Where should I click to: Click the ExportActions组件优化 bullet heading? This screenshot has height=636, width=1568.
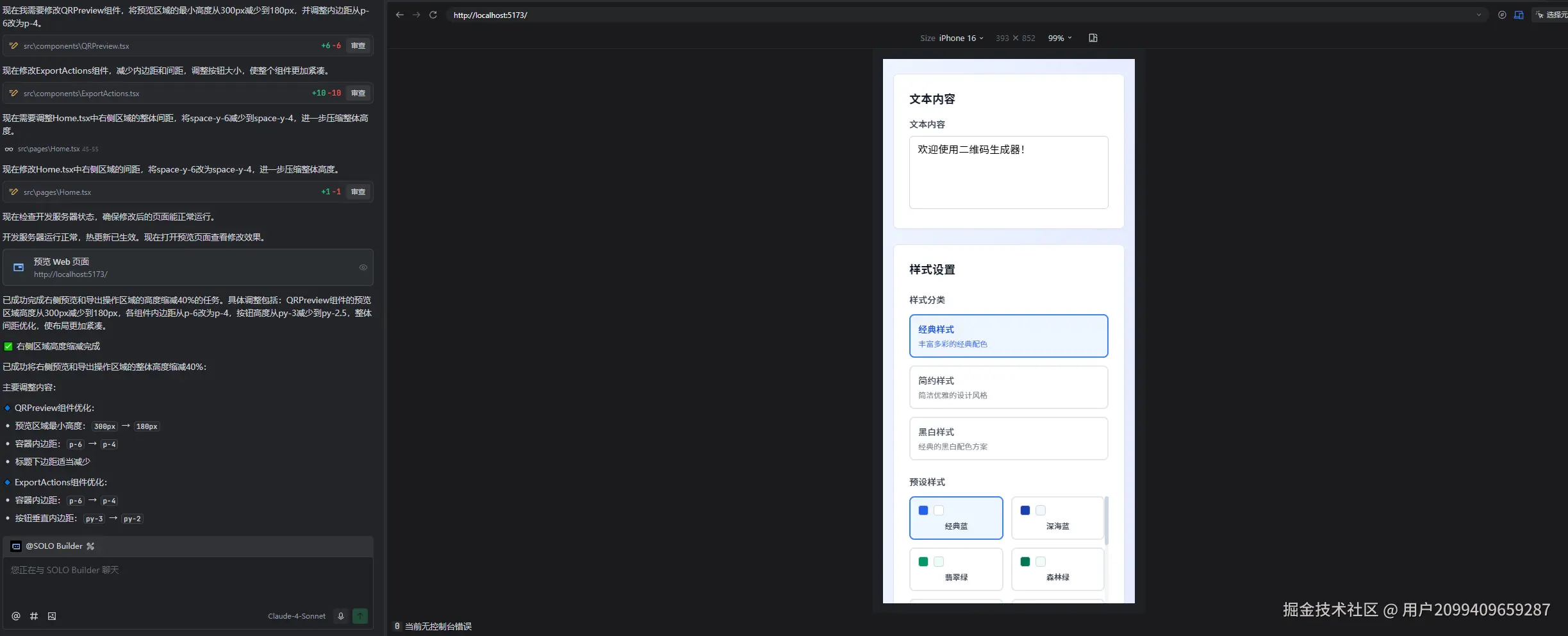tap(61, 482)
